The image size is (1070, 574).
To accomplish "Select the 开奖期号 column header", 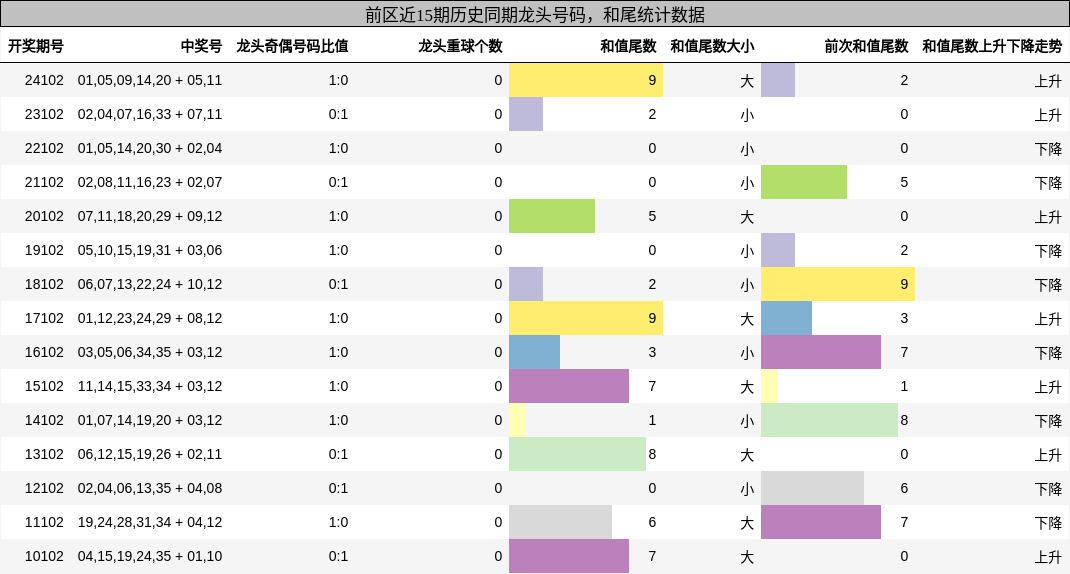I will coord(35,46).
